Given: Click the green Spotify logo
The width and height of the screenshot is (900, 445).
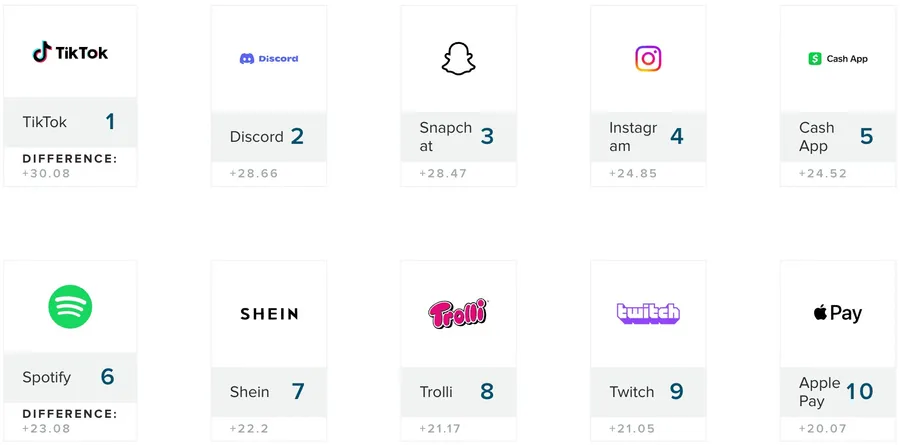Looking at the screenshot, I should tap(70, 306).
